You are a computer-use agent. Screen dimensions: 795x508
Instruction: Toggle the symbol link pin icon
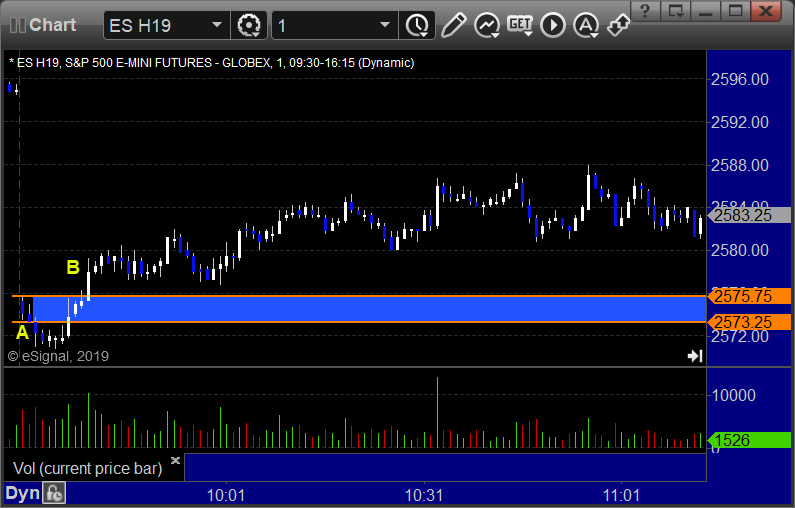point(619,25)
